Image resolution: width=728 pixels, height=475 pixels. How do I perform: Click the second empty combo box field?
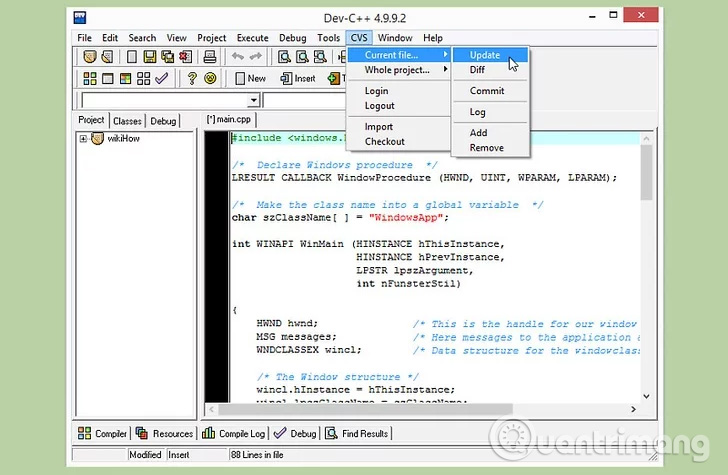point(304,100)
